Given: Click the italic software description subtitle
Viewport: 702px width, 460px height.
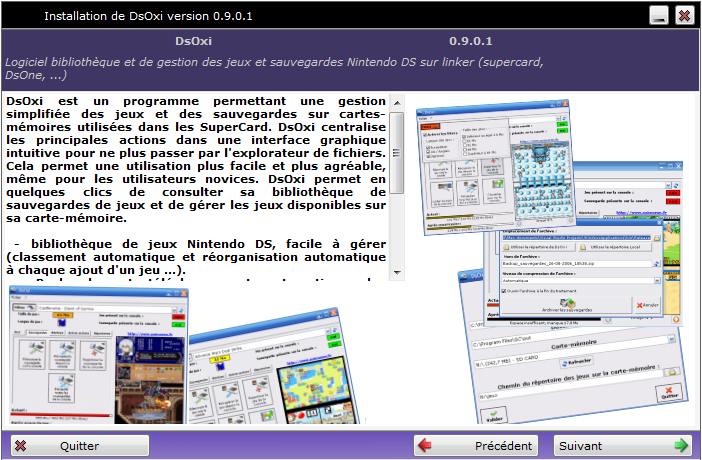Looking at the screenshot, I should coord(274,69).
